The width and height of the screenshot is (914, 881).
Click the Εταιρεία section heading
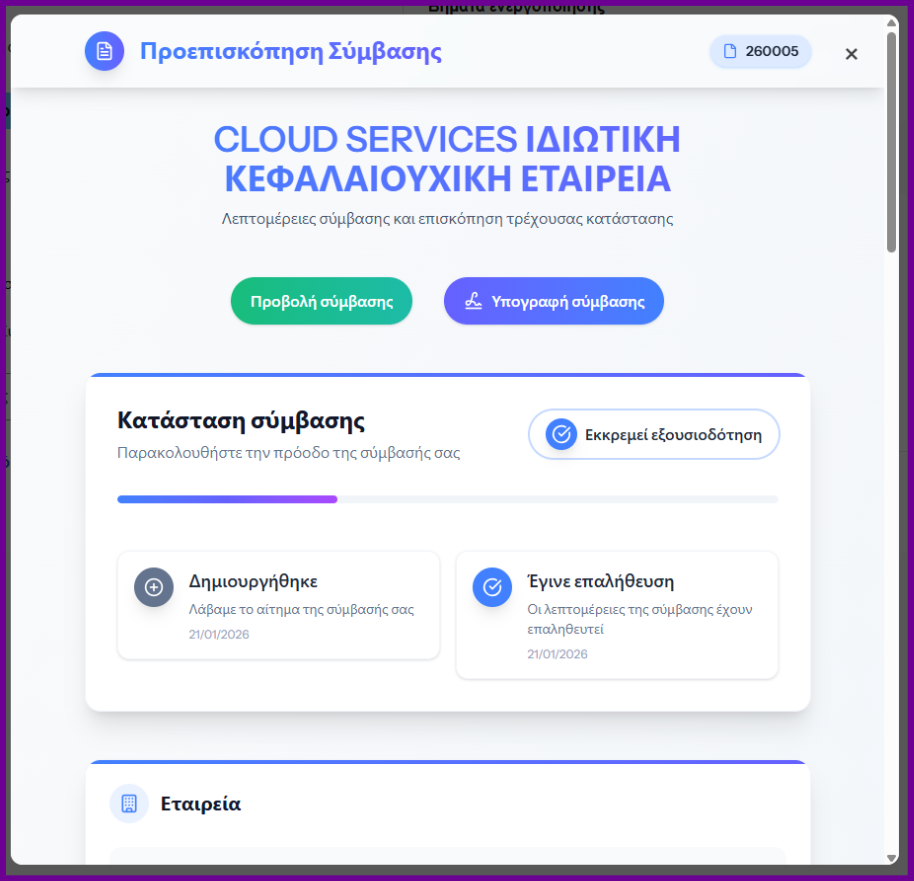pyautogui.click(x=201, y=804)
